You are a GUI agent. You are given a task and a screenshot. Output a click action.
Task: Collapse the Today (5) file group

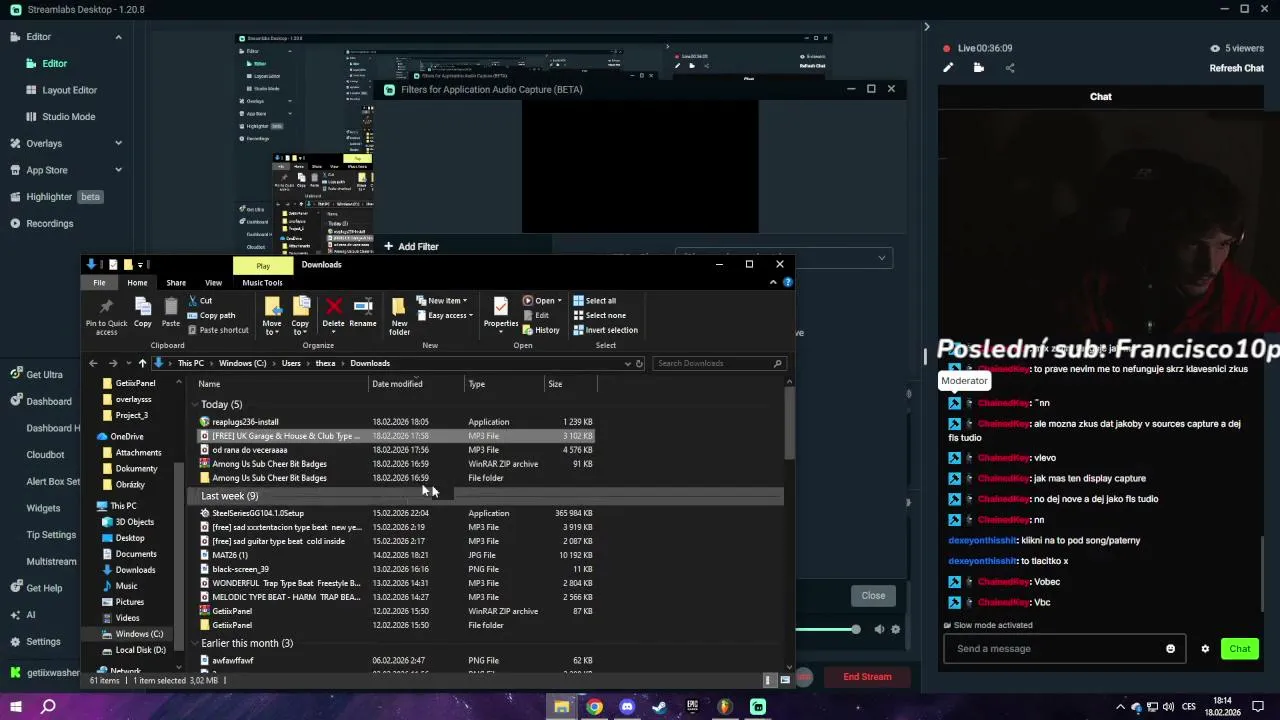[x=194, y=405]
